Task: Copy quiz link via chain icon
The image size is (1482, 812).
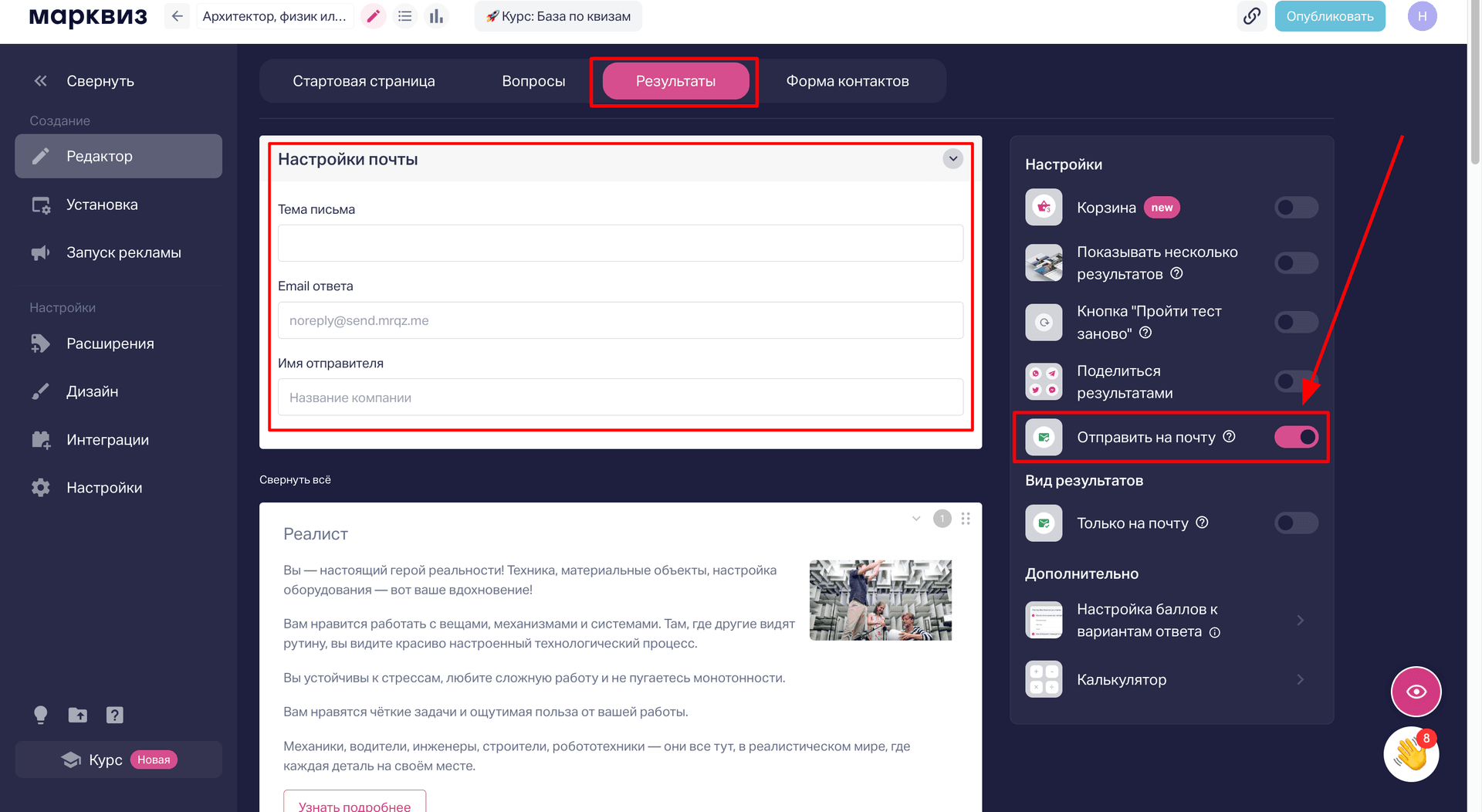Action: tap(1252, 16)
